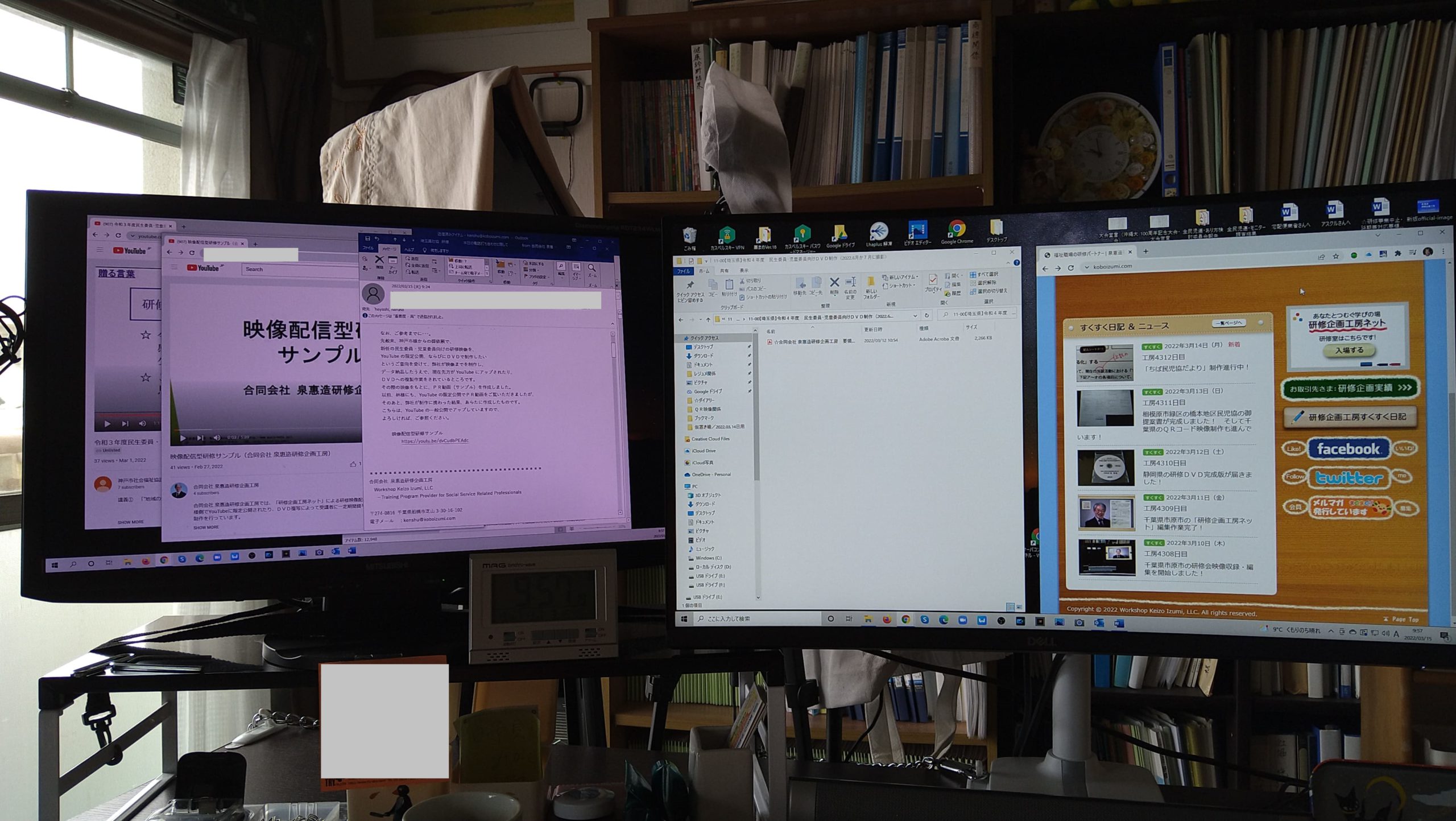Click the 新しいフォルダー icon in Explorer ribbon
This screenshot has height=821, width=1456.
(x=871, y=288)
